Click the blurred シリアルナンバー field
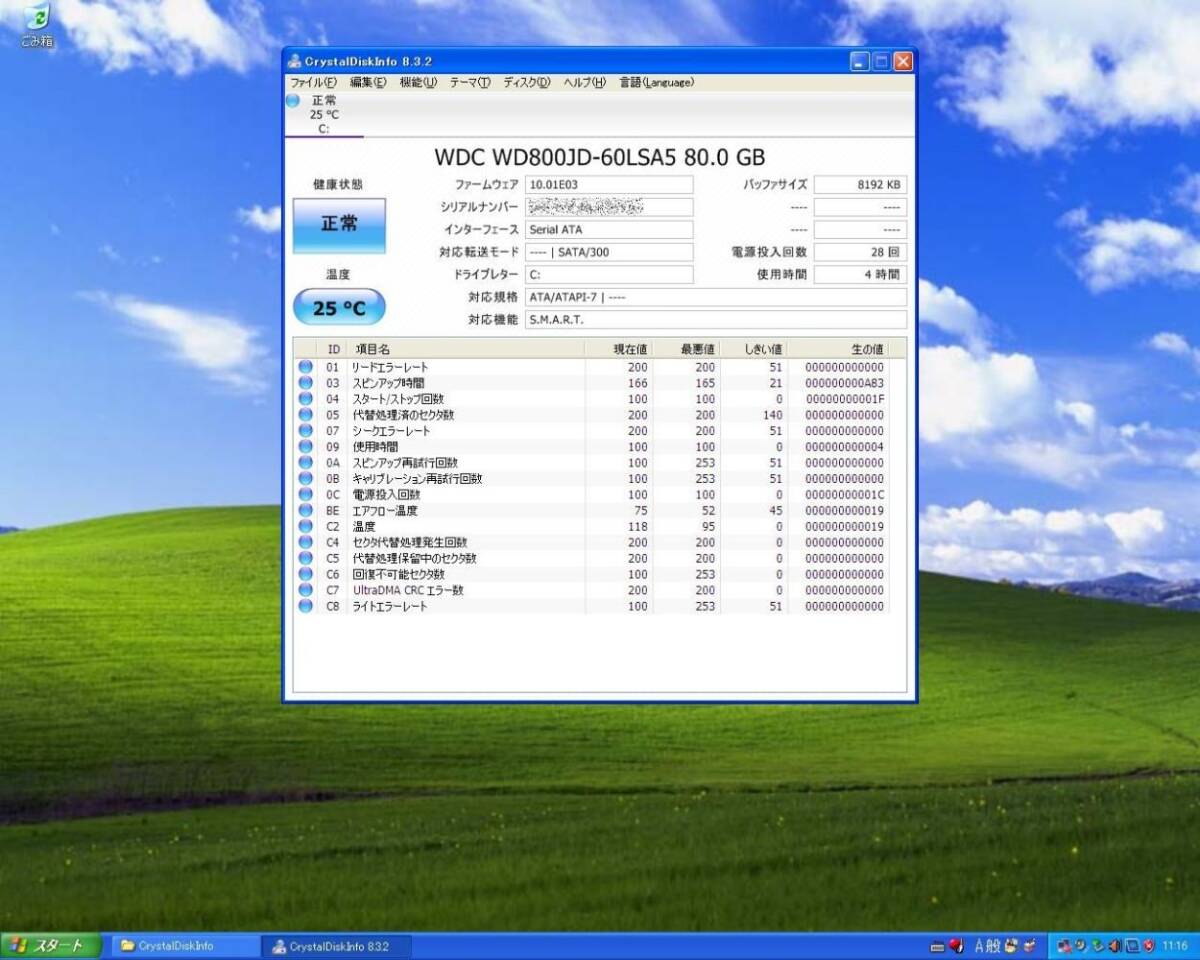Screen dimensions: 1200x960 [x=609, y=207]
